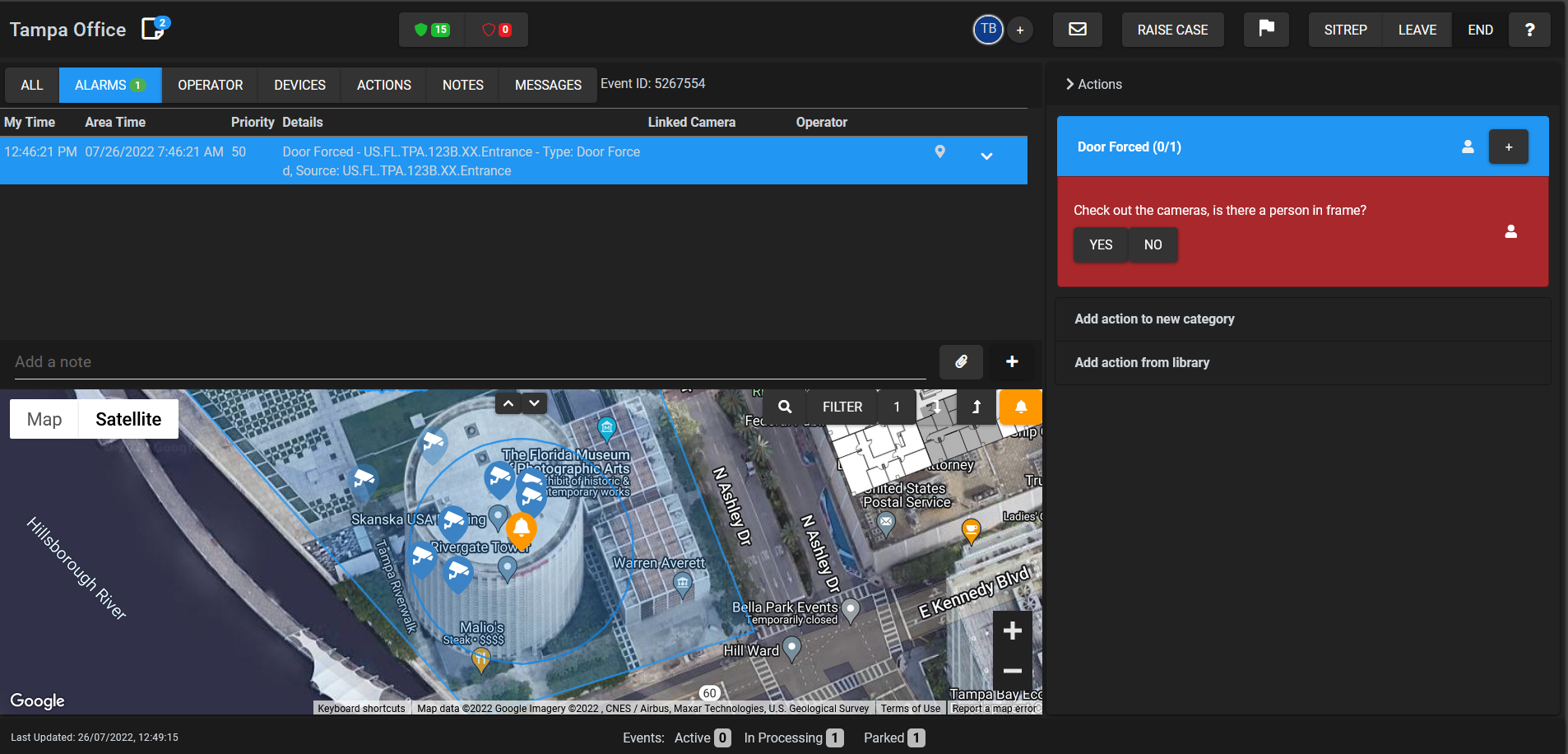Switch map to Satellite view
1568x754 pixels.
coord(128,419)
